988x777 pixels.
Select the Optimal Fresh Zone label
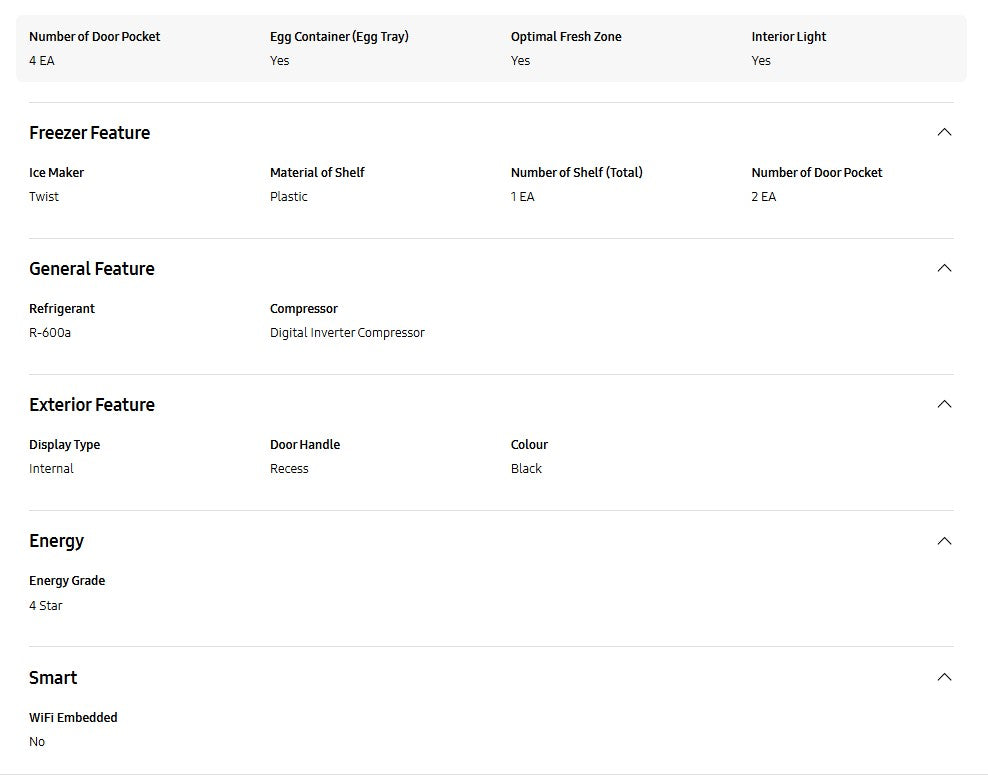point(566,37)
